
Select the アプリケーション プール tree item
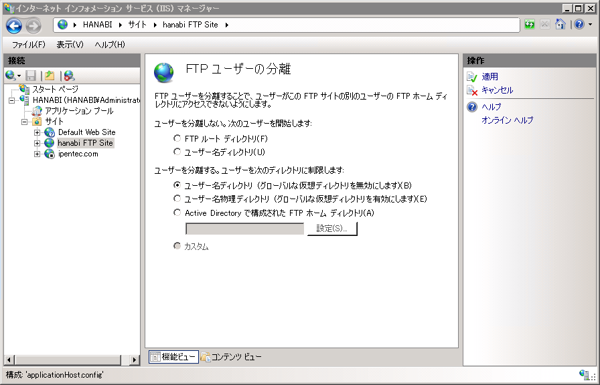pyautogui.click(x=79, y=111)
